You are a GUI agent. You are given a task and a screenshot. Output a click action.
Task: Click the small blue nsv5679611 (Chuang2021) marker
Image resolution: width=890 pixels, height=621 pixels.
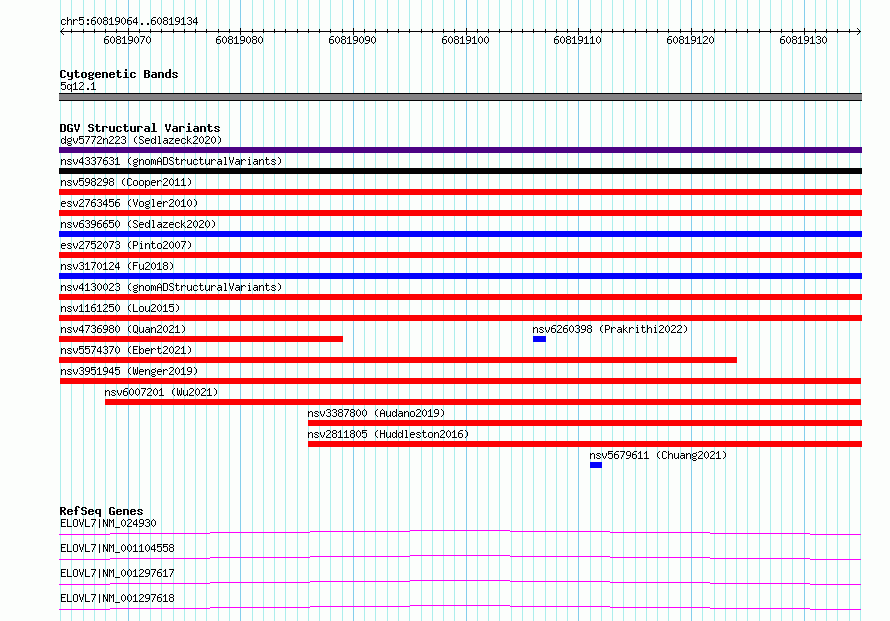pos(595,465)
